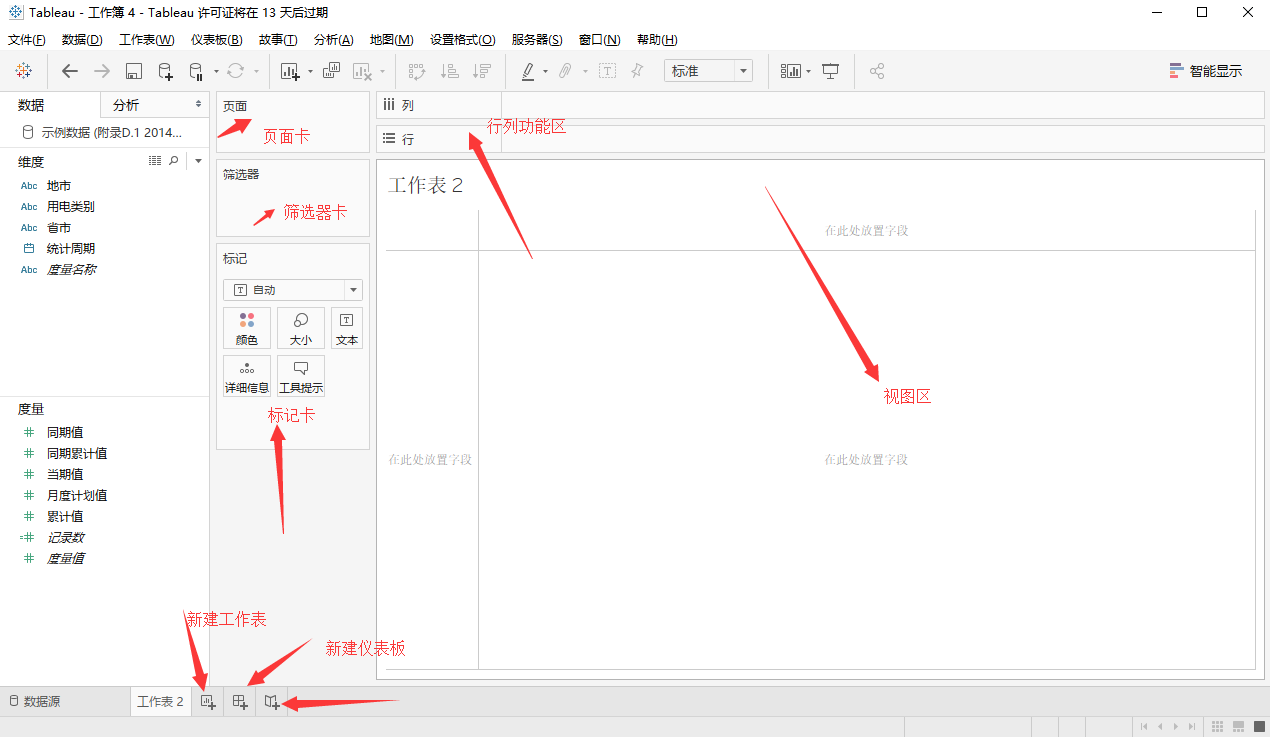Select 月度计划值 measure field
Viewport: 1270px width, 737px height.
point(77,496)
